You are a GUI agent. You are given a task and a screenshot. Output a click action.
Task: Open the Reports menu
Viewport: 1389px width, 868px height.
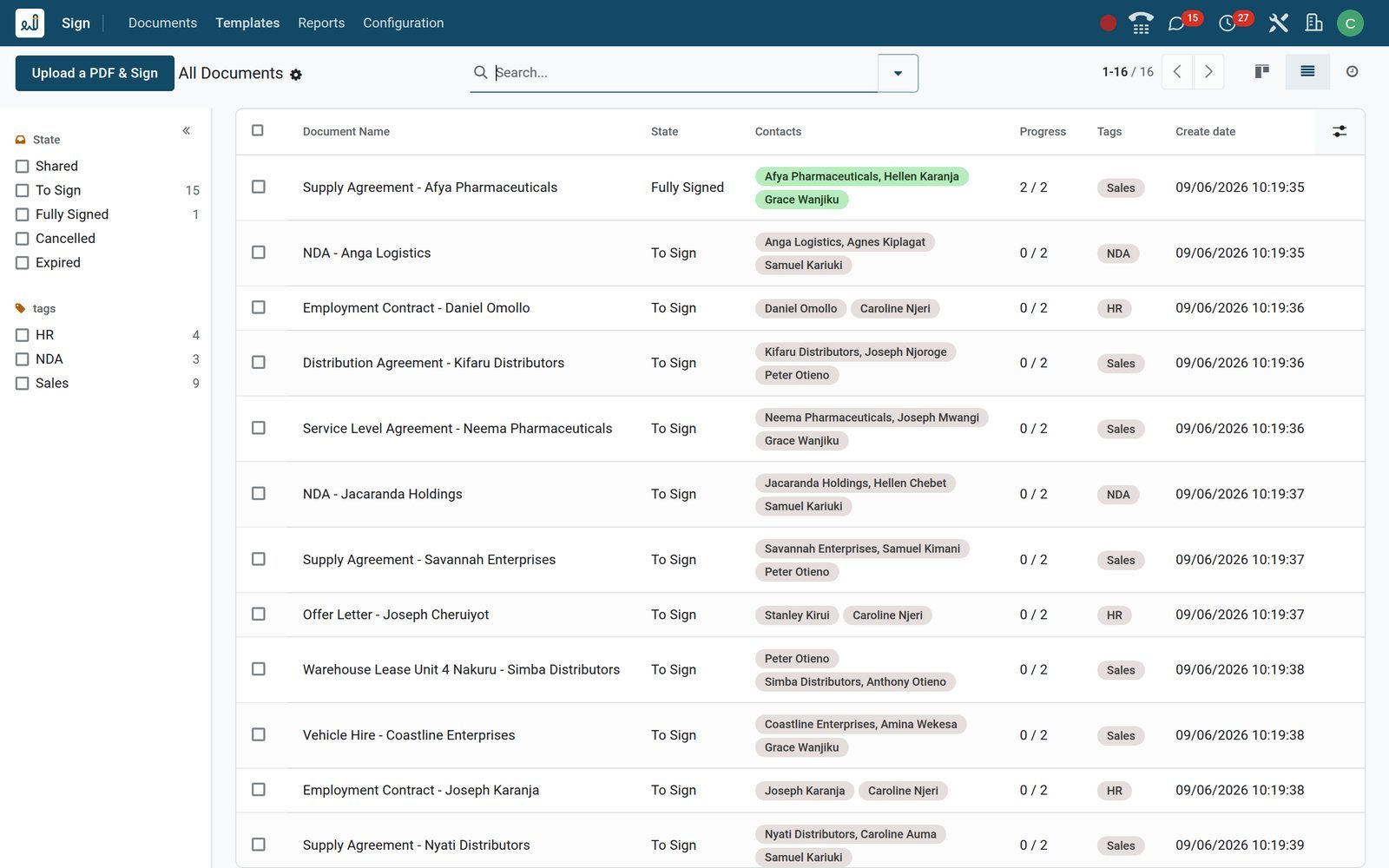click(x=321, y=23)
